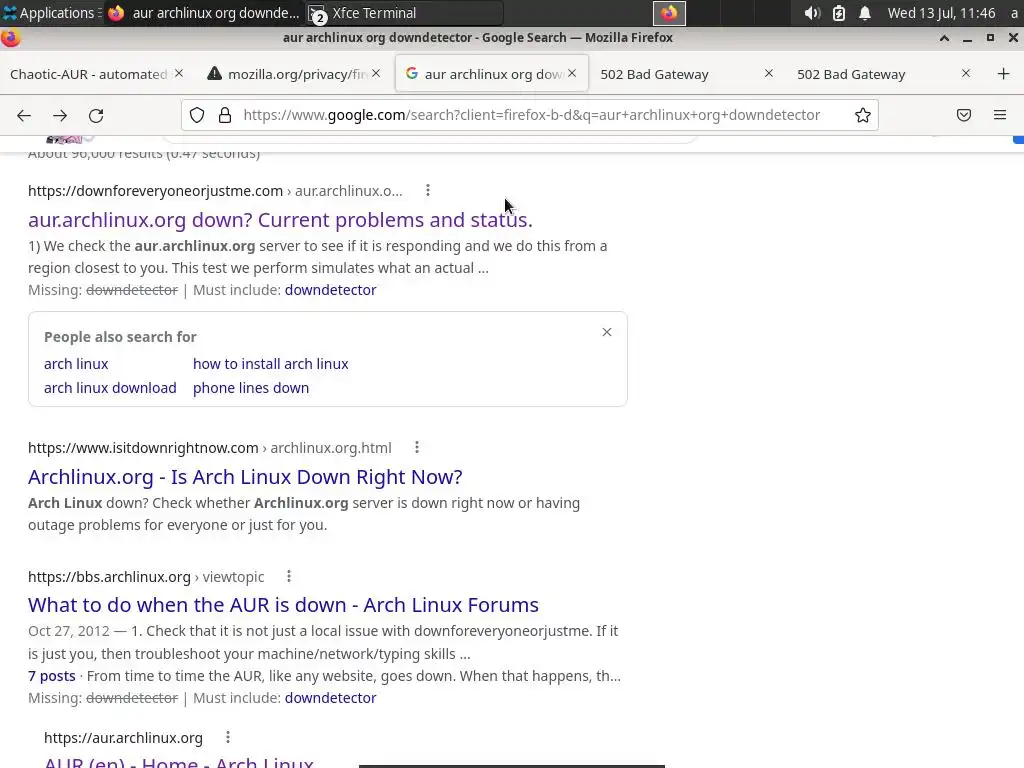Image resolution: width=1024 pixels, height=768 pixels.
Task: Open a new tab with plus button
Action: [1004, 74]
